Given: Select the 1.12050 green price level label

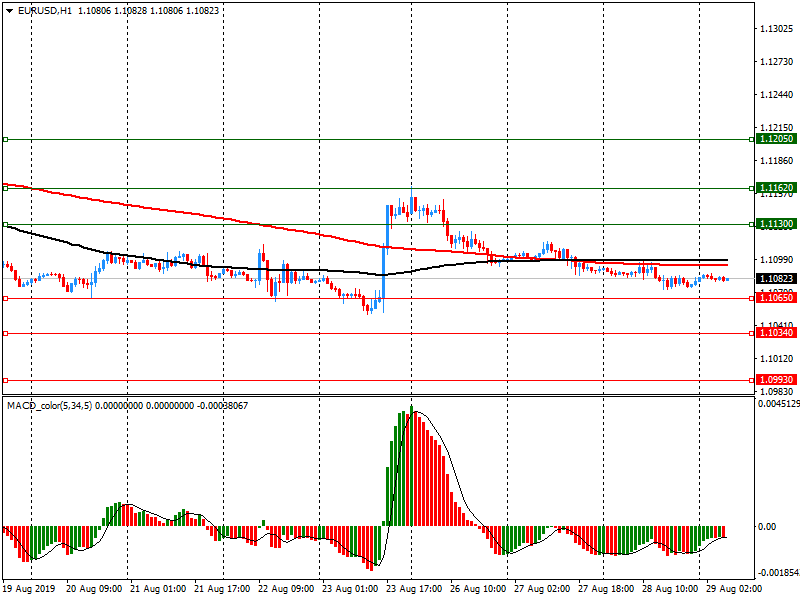Looking at the screenshot, I should click(776, 139).
